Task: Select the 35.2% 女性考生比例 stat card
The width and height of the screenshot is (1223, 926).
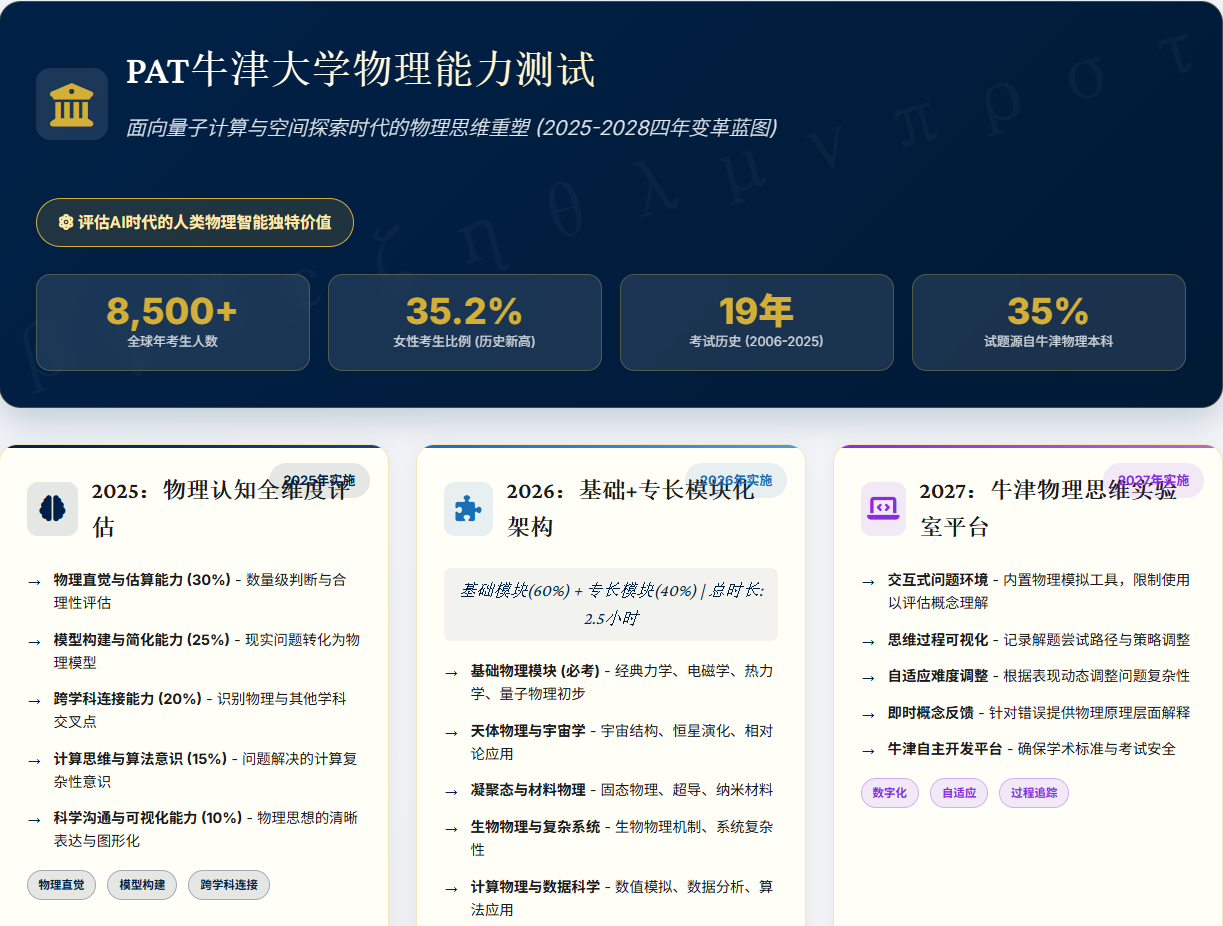Action: point(464,322)
